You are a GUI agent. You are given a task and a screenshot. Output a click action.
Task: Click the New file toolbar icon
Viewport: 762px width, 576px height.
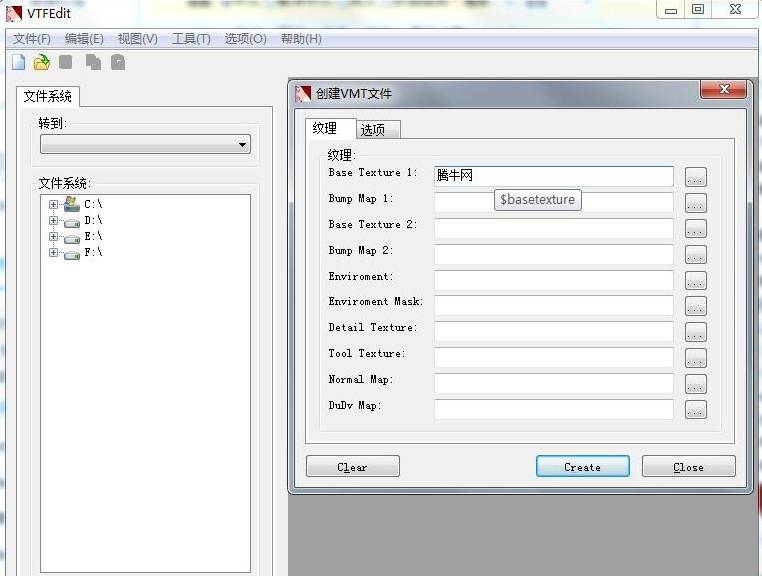tap(18, 63)
